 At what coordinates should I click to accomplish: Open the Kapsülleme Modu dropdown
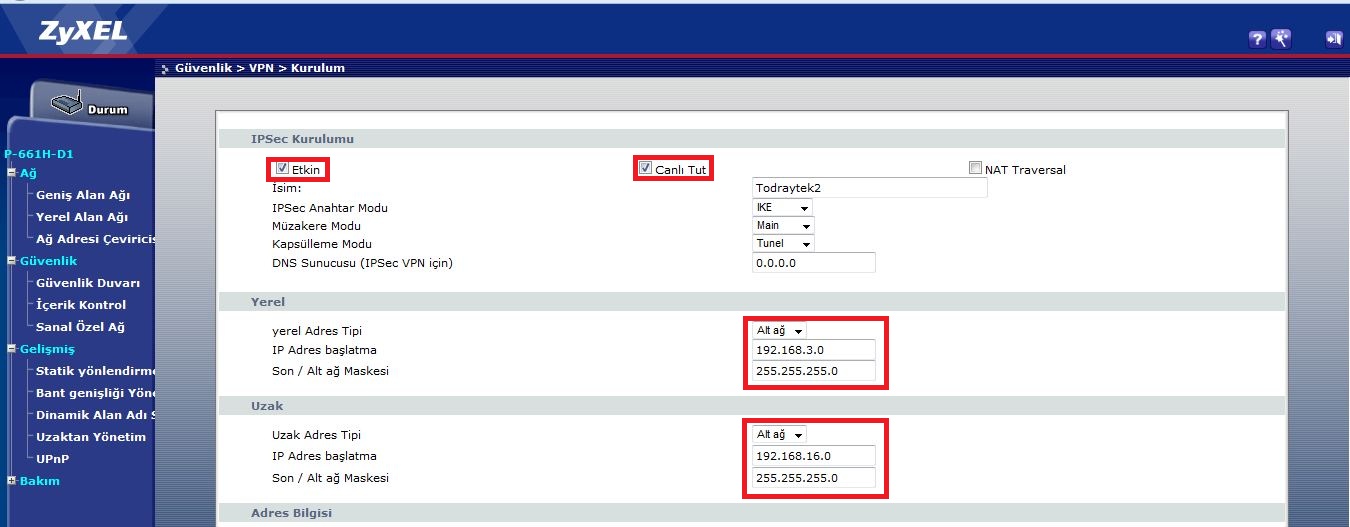tap(783, 244)
